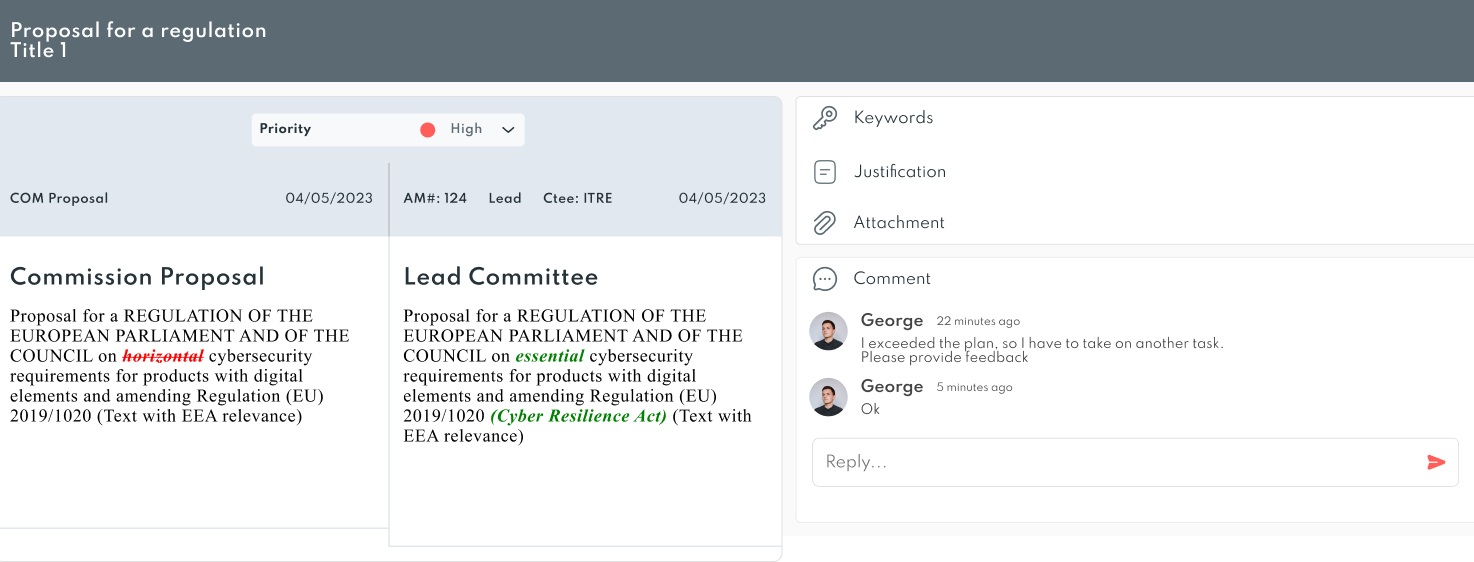Viewport: 1474px width, 562px height.
Task: Click the struck-through word horizontal
Action: click(x=163, y=356)
